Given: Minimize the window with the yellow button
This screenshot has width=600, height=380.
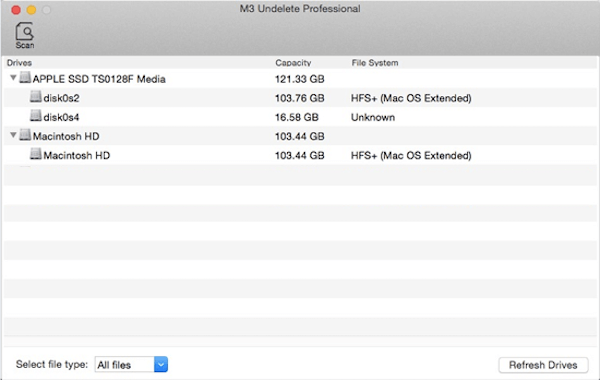Looking at the screenshot, I should pyautogui.click(x=31, y=10).
